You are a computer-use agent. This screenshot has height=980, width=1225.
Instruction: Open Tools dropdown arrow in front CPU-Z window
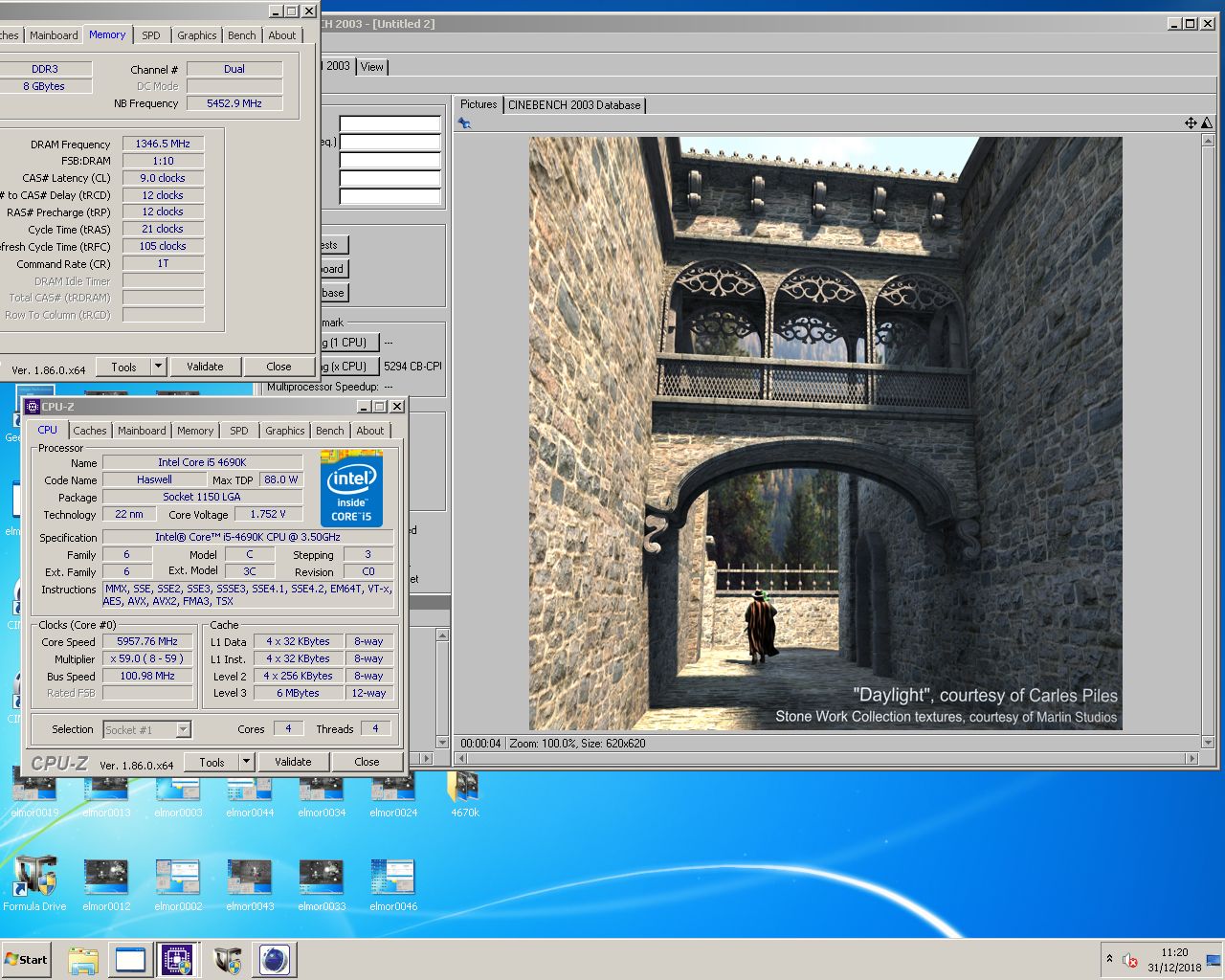coord(246,762)
